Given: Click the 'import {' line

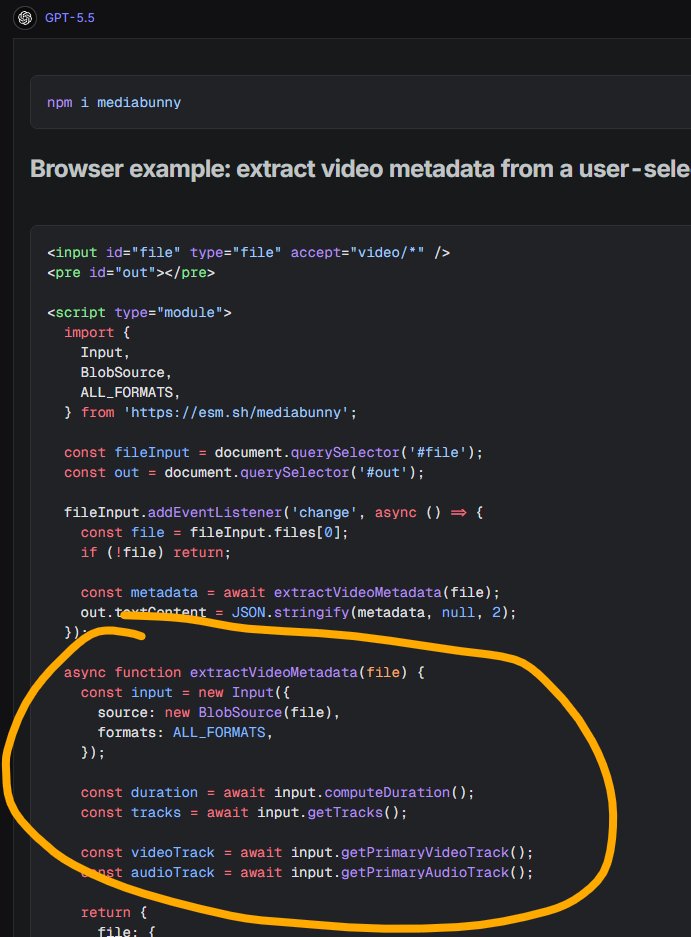Looking at the screenshot, I should (x=97, y=332).
